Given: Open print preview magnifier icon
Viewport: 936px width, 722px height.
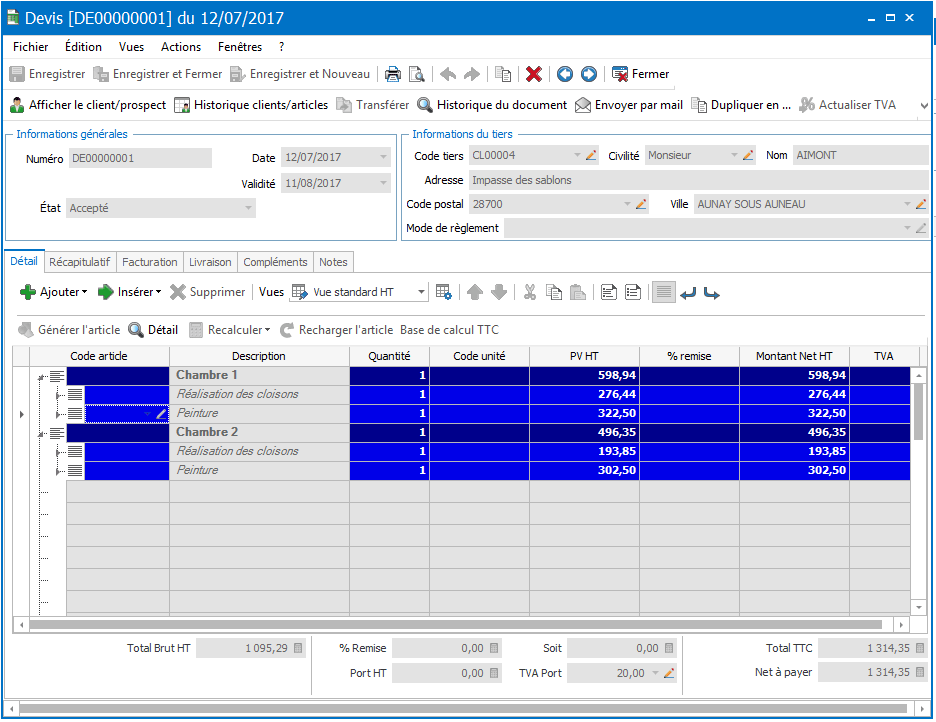Looking at the screenshot, I should [417, 74].
